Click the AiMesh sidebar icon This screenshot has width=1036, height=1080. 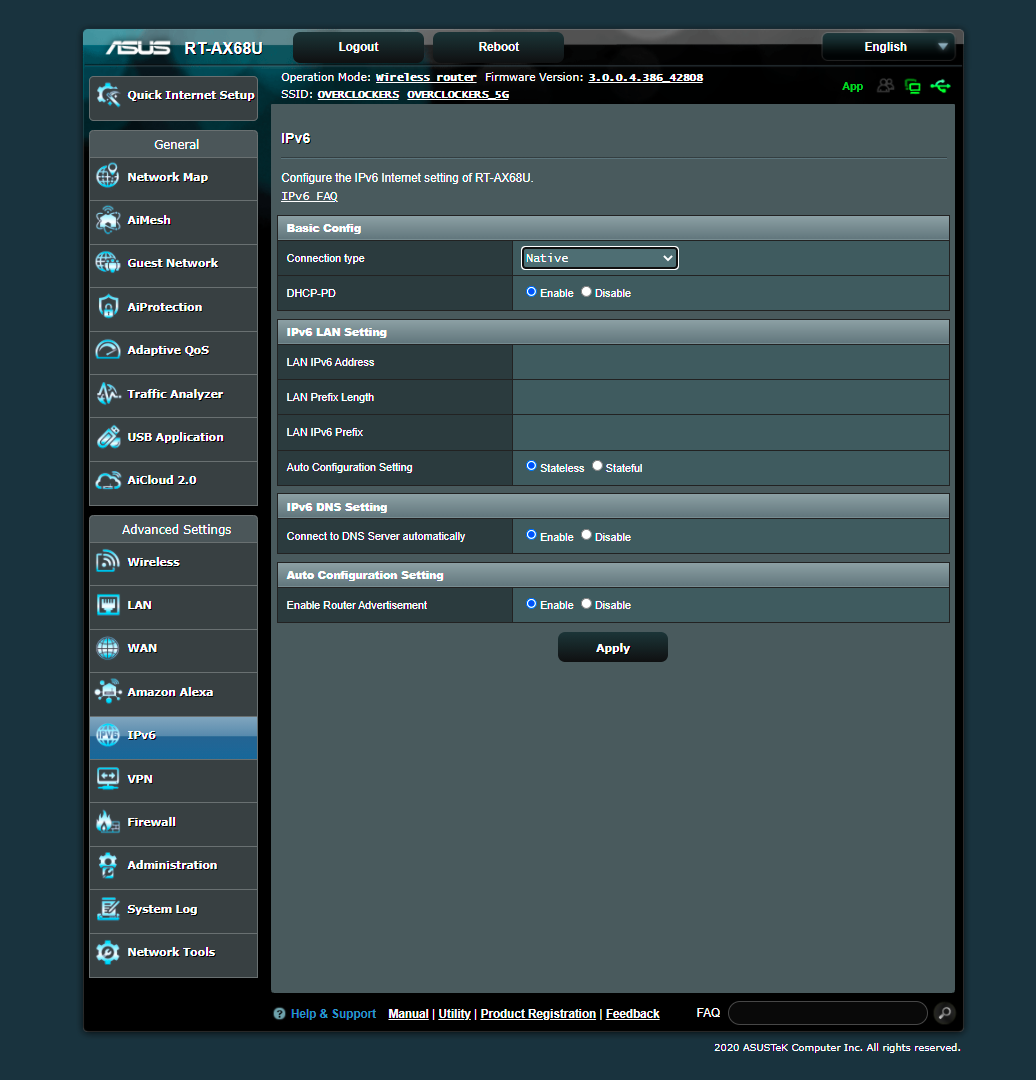(x=107, y=220)
